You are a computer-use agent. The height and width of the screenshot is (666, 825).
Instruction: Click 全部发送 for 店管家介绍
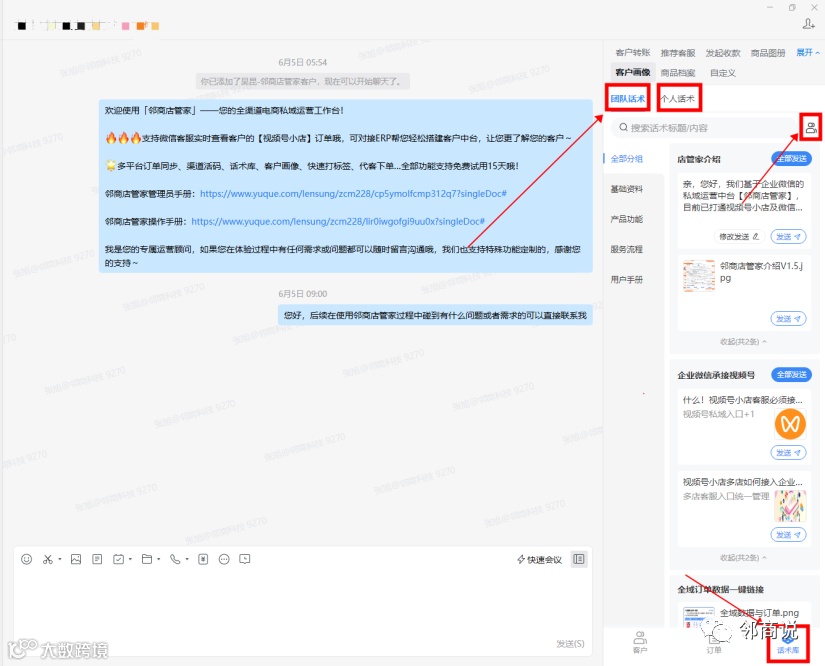pyautogui.click(x=791, y=158)
